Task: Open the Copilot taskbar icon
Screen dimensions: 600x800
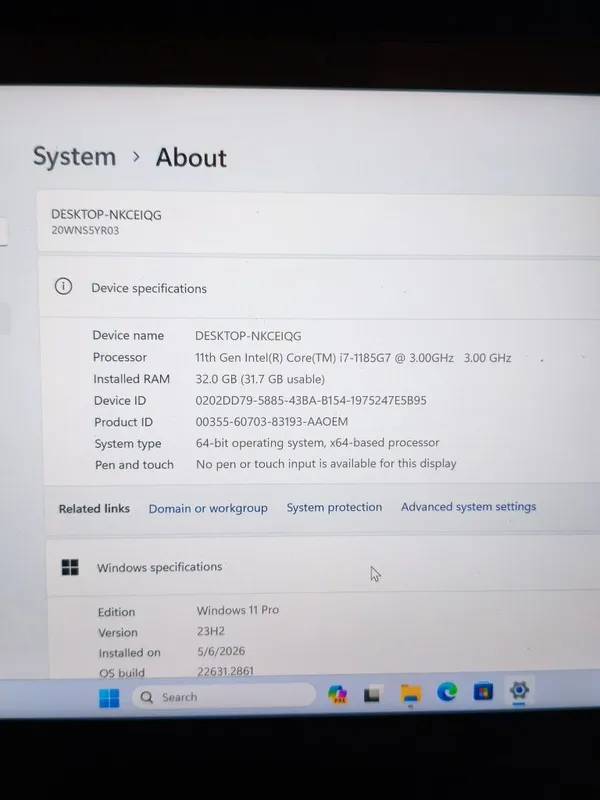Action: pos(337,694)
